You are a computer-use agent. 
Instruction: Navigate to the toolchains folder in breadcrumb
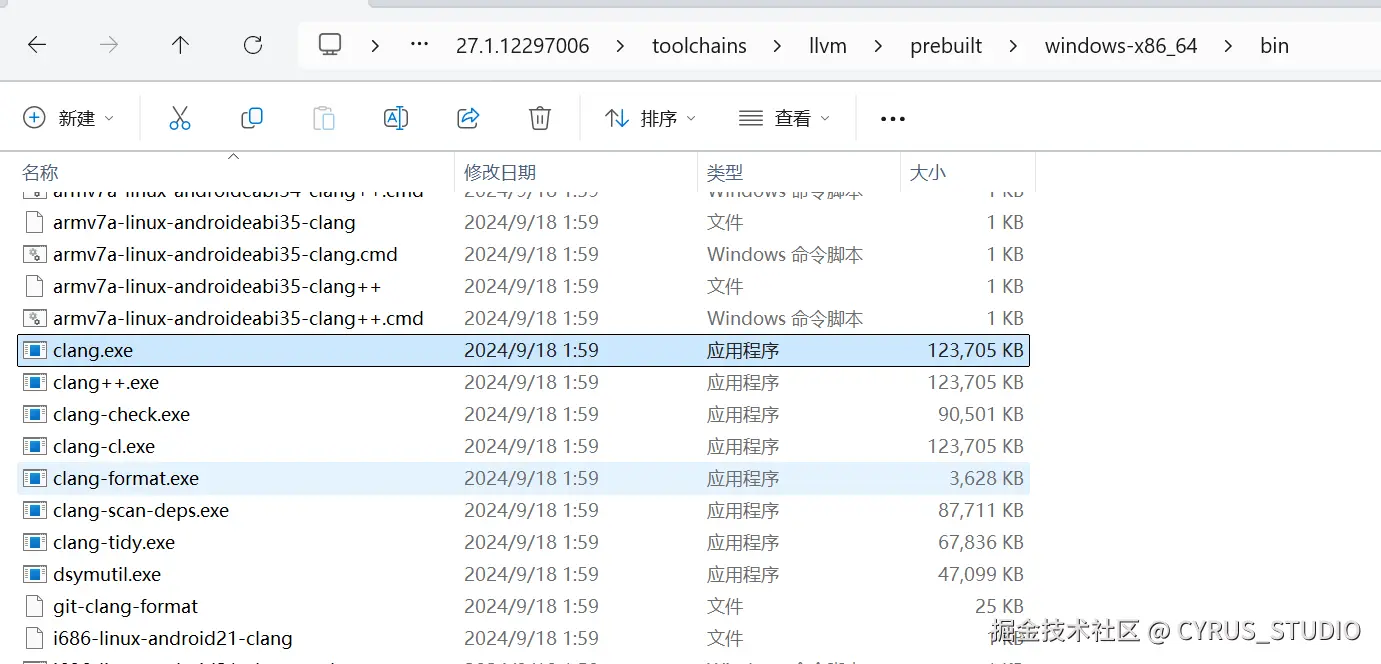[699, 45]
